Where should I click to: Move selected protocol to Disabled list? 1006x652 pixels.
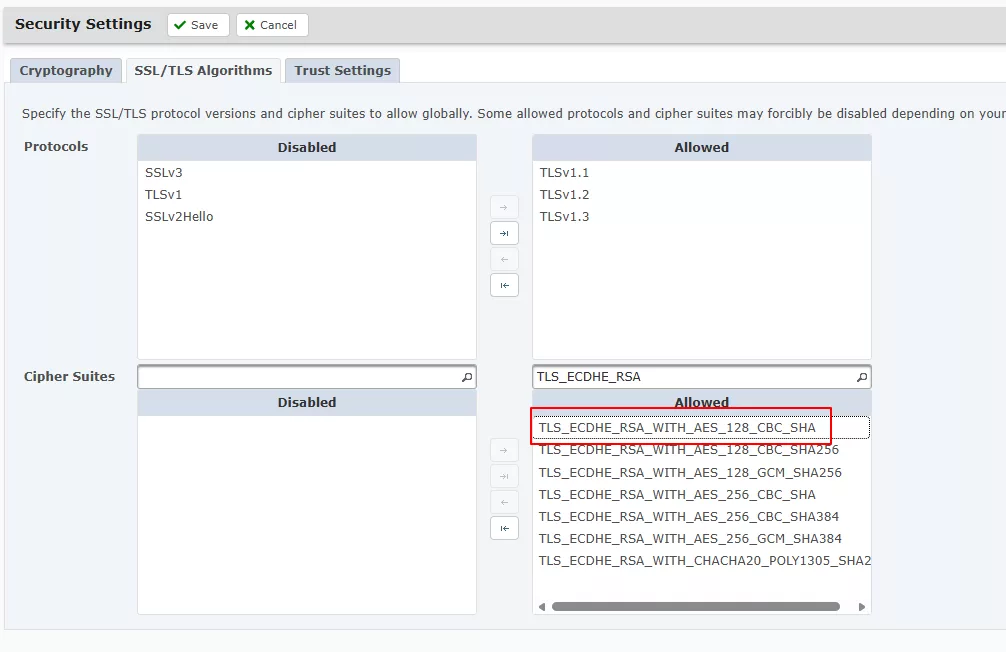click(x=504, y=259)
